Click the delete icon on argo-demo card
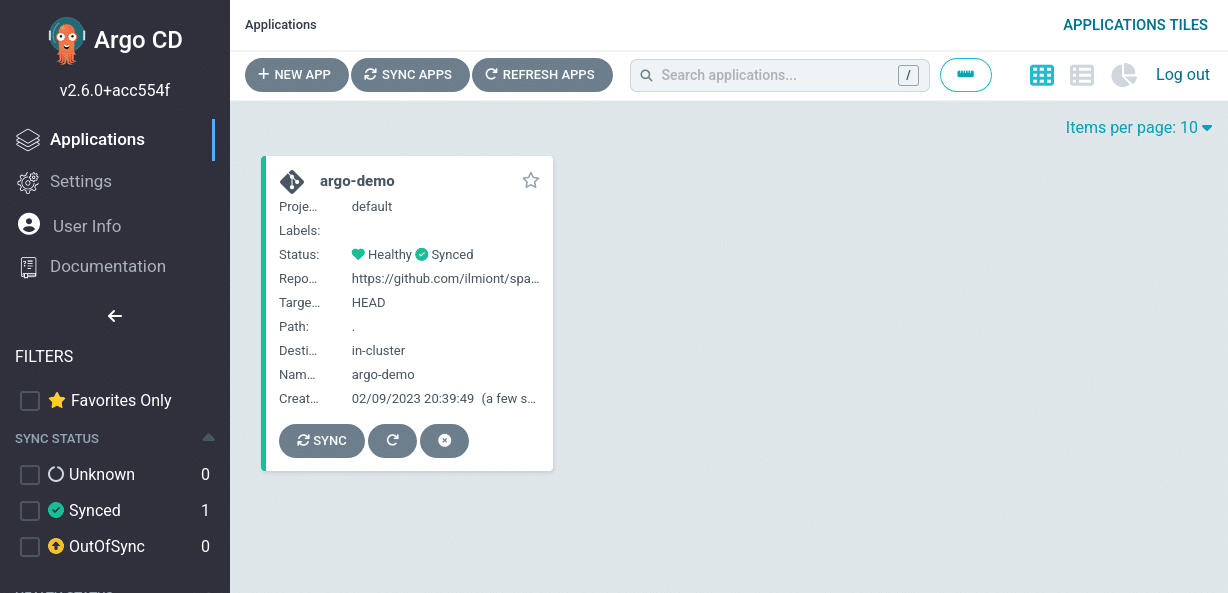Viewport: 1228px width, 593px height. pos(444,440)
